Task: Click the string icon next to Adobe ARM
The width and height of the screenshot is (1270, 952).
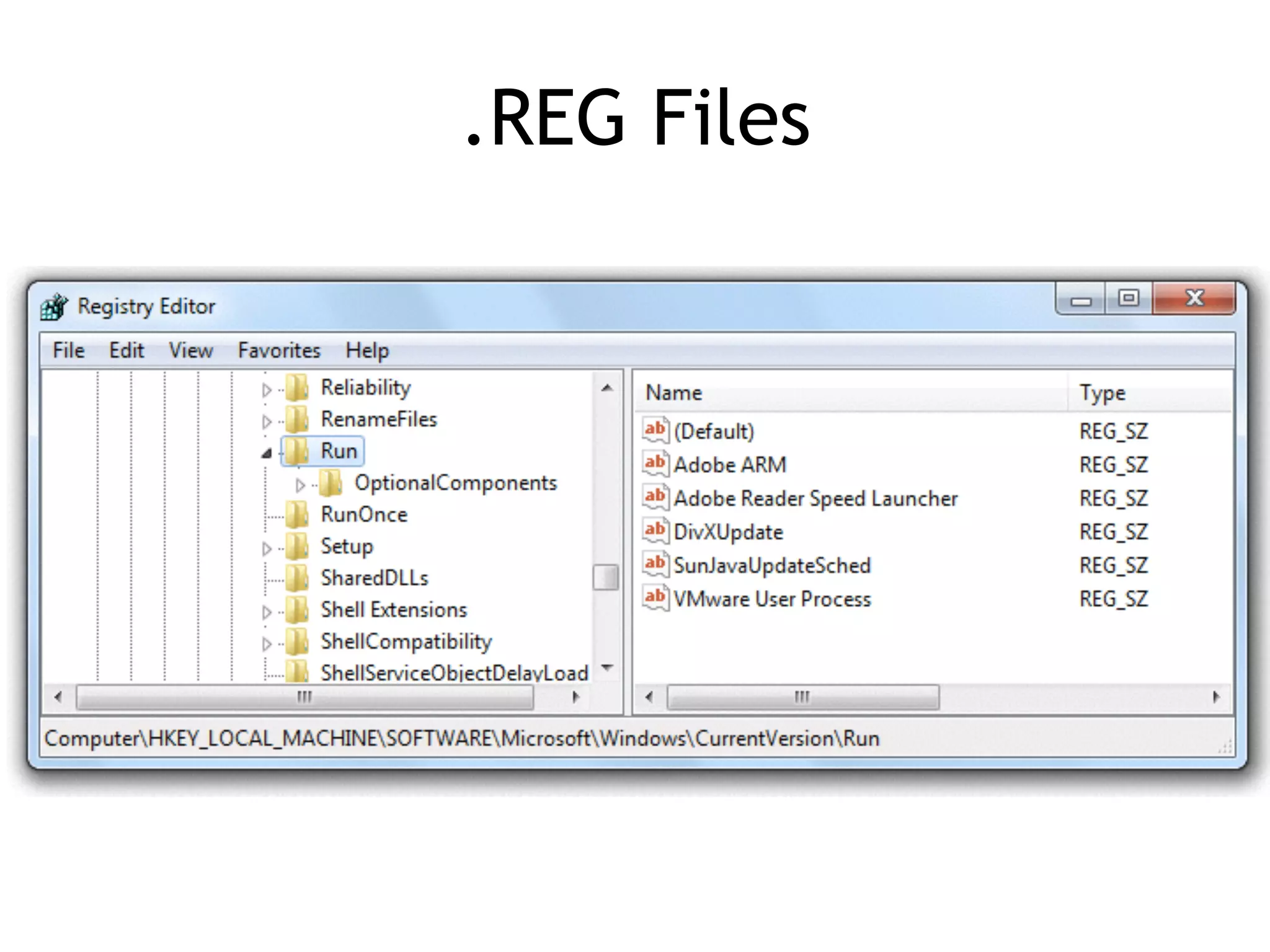Action: [x=656, y=464]
